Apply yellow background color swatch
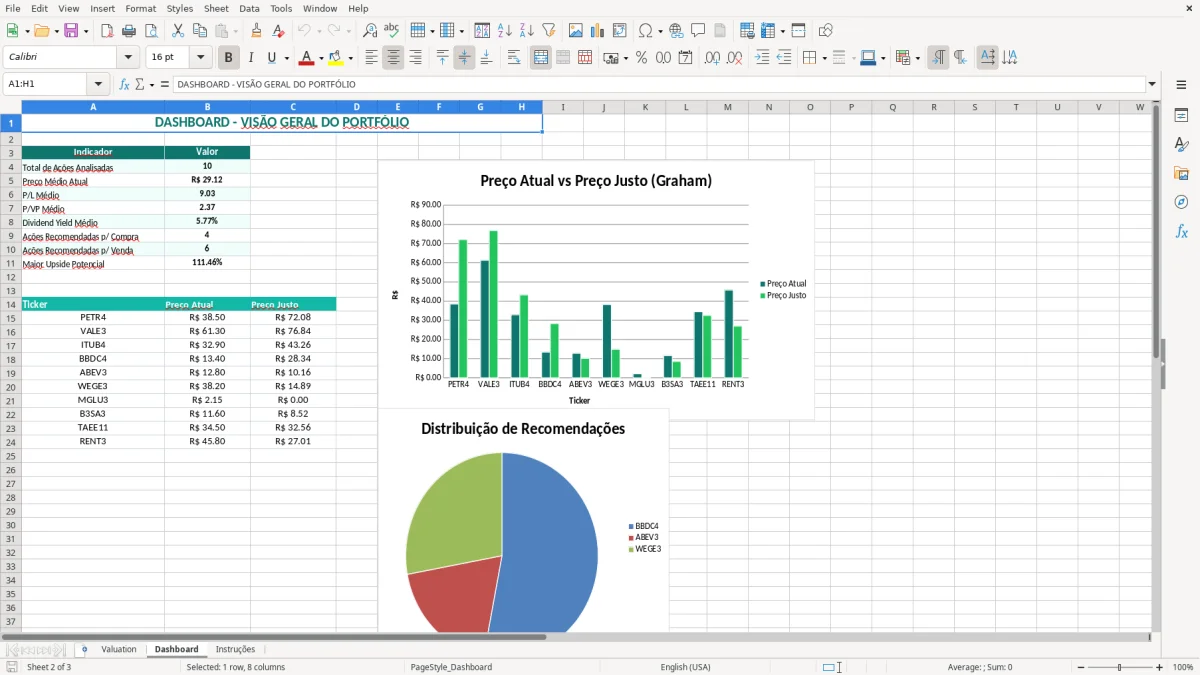 (337, 58)
